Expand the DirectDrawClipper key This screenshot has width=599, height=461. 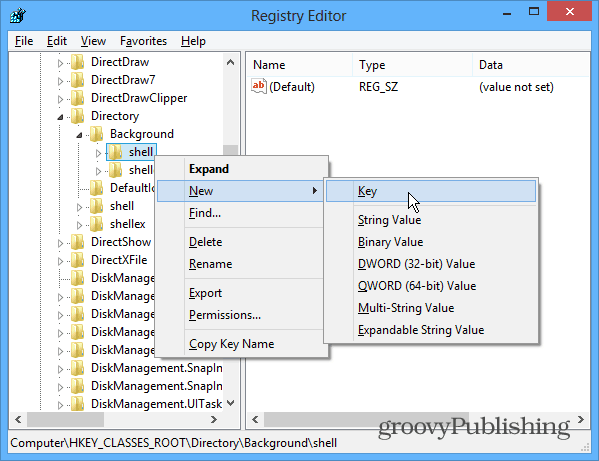click(x=60, y=99)
